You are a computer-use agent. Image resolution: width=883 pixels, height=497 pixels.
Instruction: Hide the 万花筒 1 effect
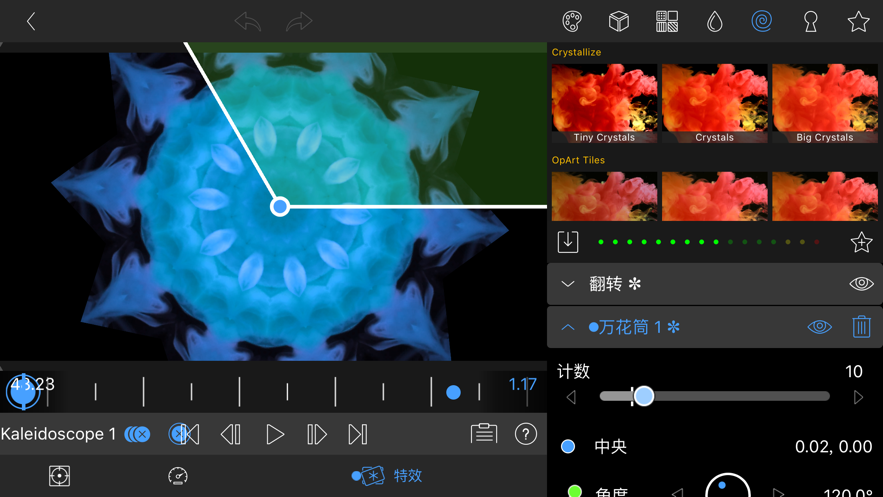click(819, 327)
